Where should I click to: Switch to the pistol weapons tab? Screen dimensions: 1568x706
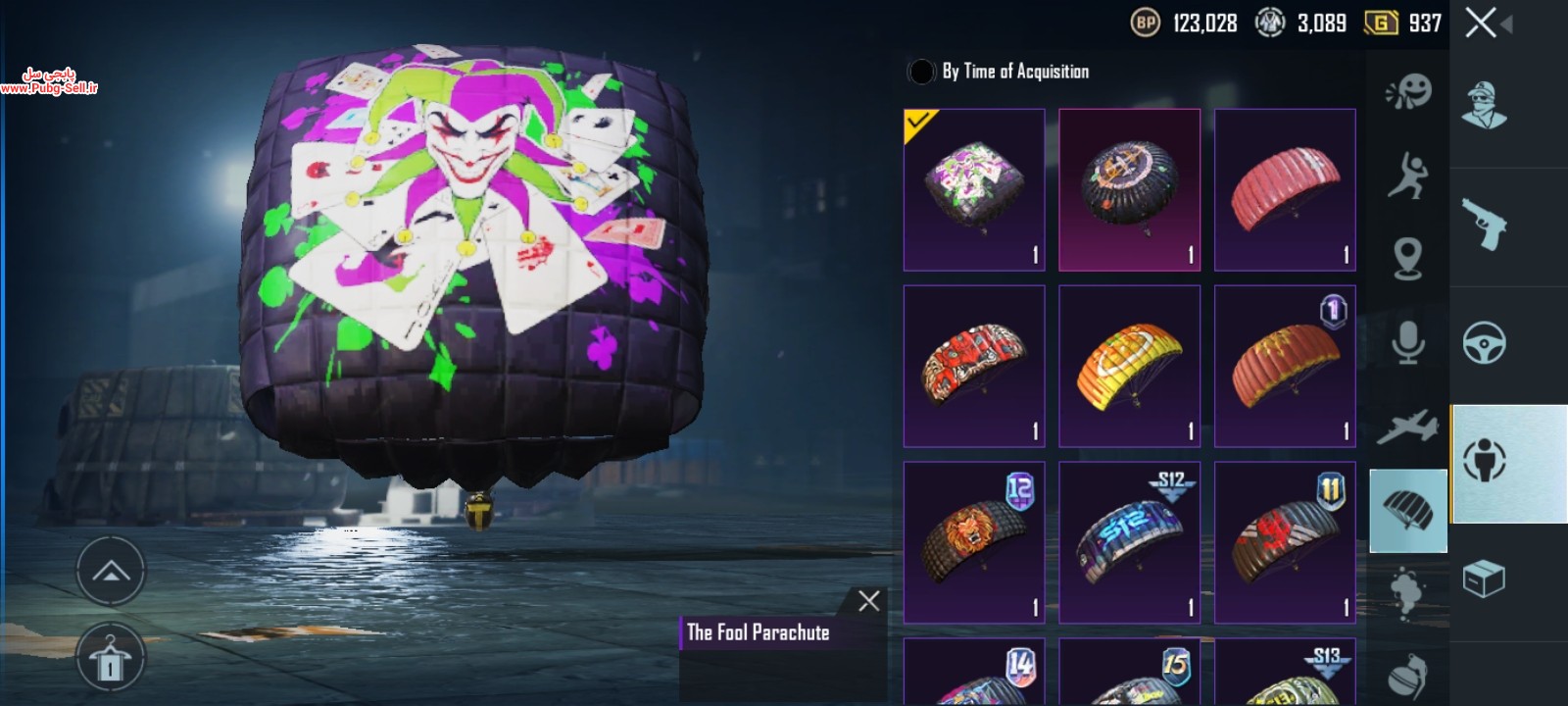click(x=1484, y=225)
